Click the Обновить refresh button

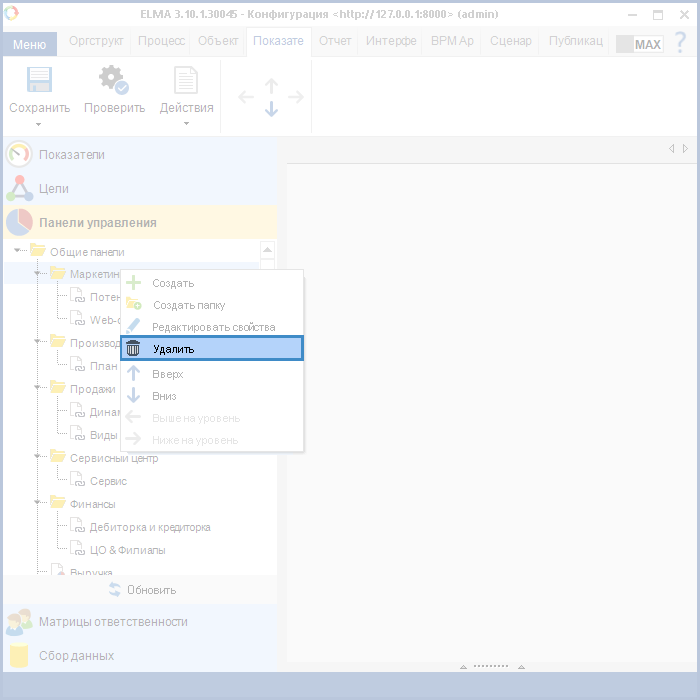(141, 590)
